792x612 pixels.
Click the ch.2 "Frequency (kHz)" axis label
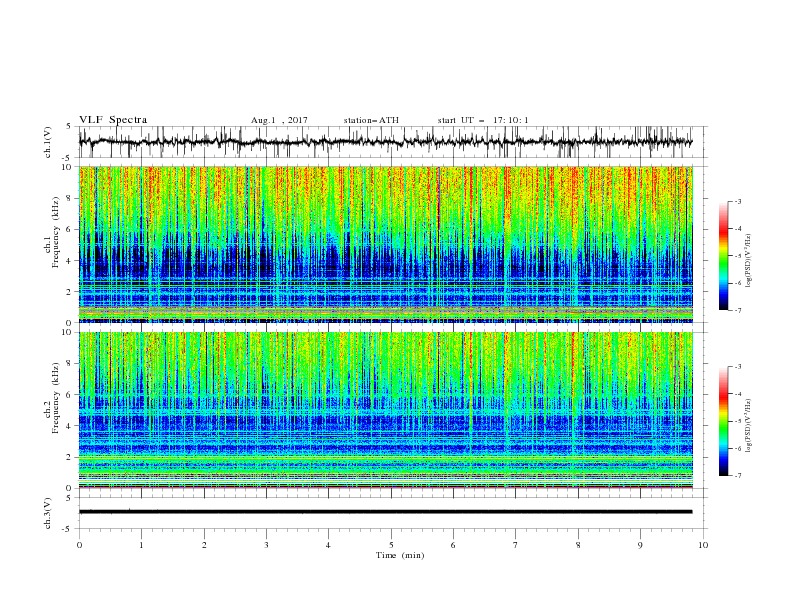pos(56,397)
